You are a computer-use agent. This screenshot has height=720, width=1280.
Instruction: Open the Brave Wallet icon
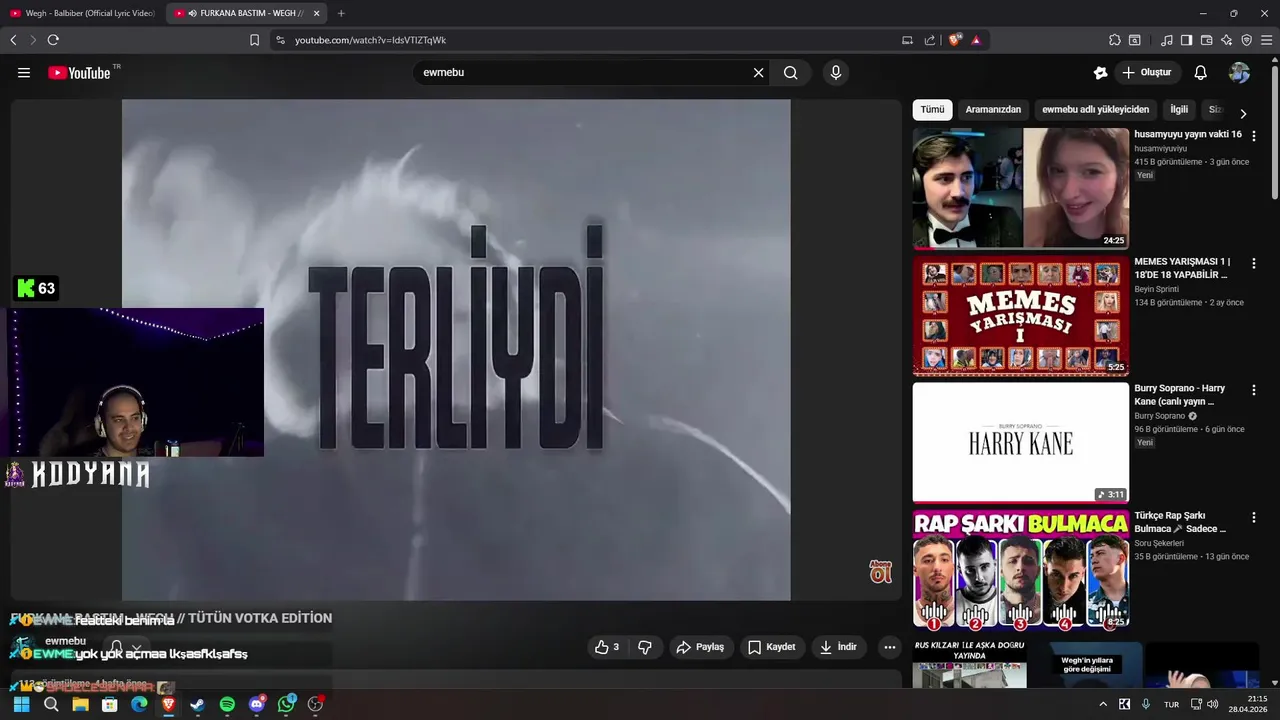(1206, 40)
